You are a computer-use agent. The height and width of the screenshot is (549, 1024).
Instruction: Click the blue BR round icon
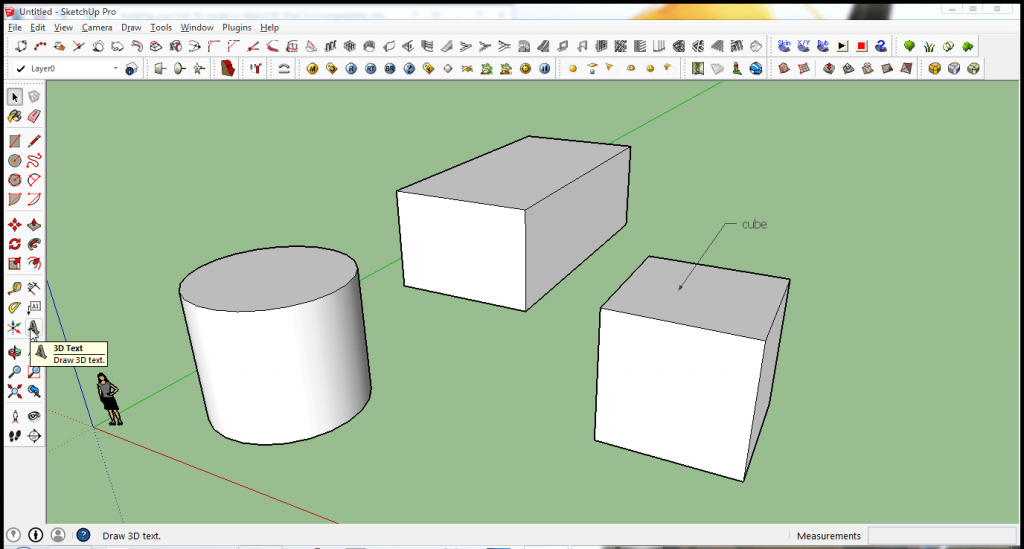coord(390,69)
